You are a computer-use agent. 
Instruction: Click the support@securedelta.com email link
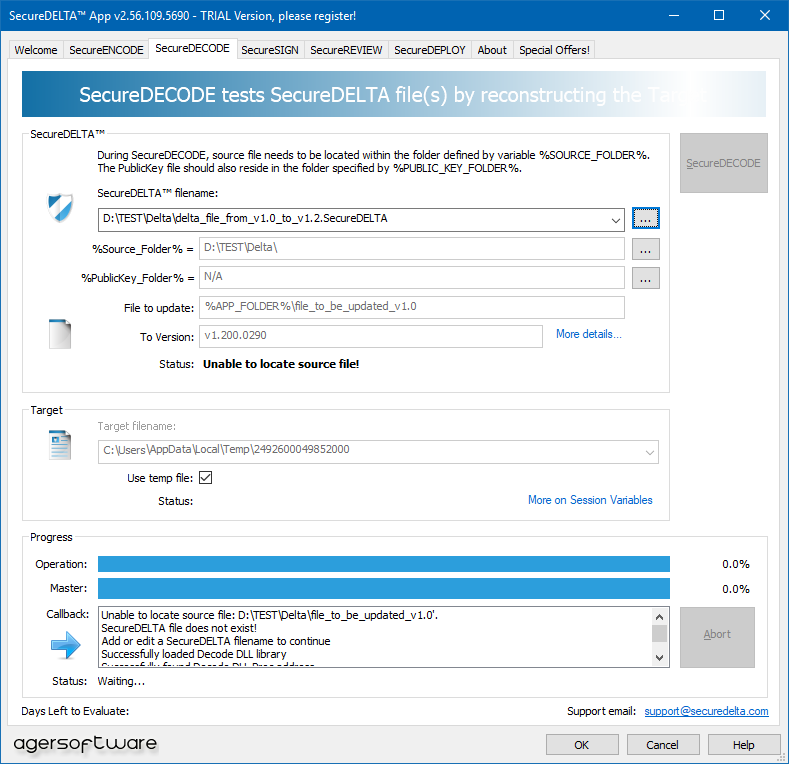tap(706, 711)
